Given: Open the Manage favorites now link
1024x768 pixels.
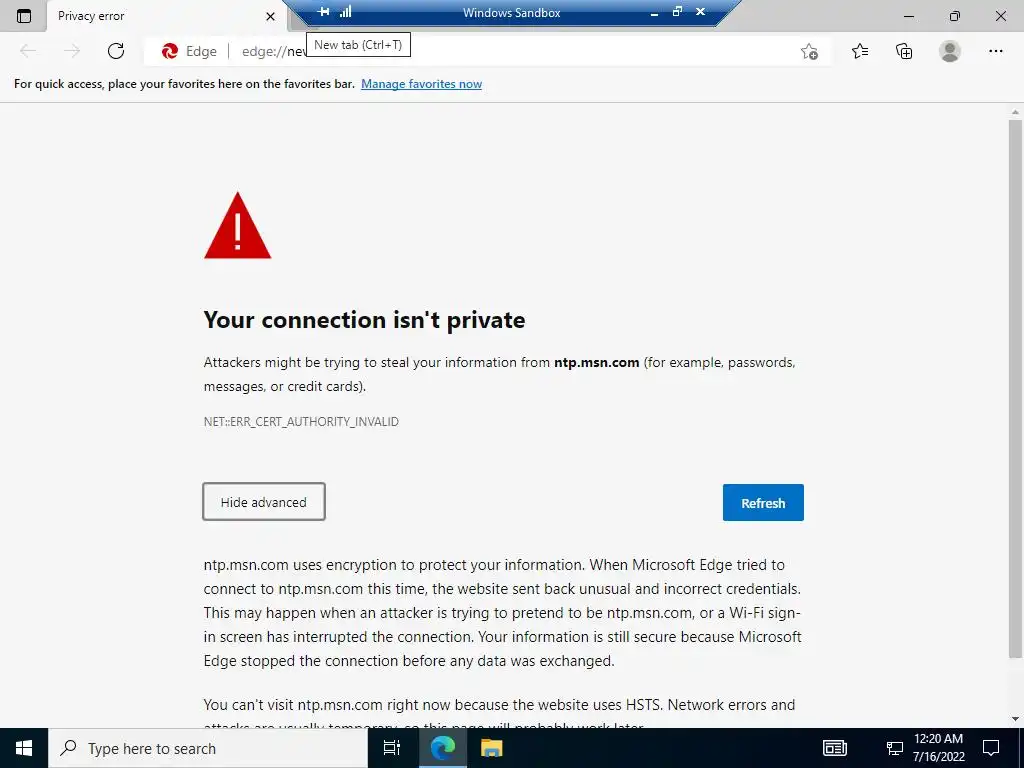Looking at the screenshot, I should coord(421,84).
